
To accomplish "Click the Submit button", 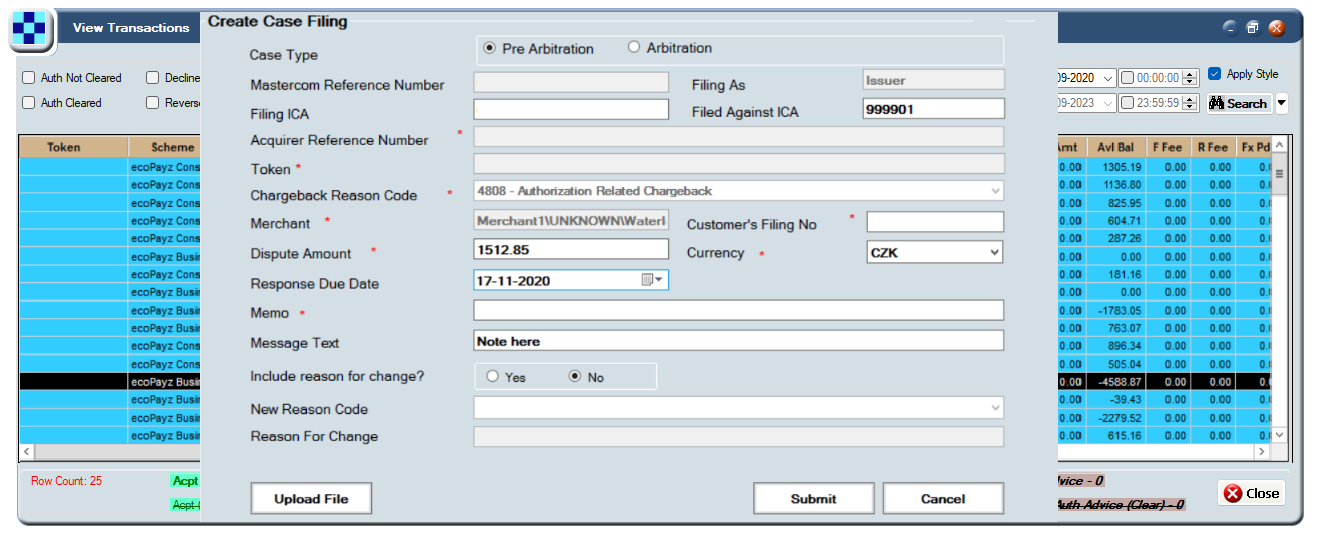I will [x=813, y=498].
